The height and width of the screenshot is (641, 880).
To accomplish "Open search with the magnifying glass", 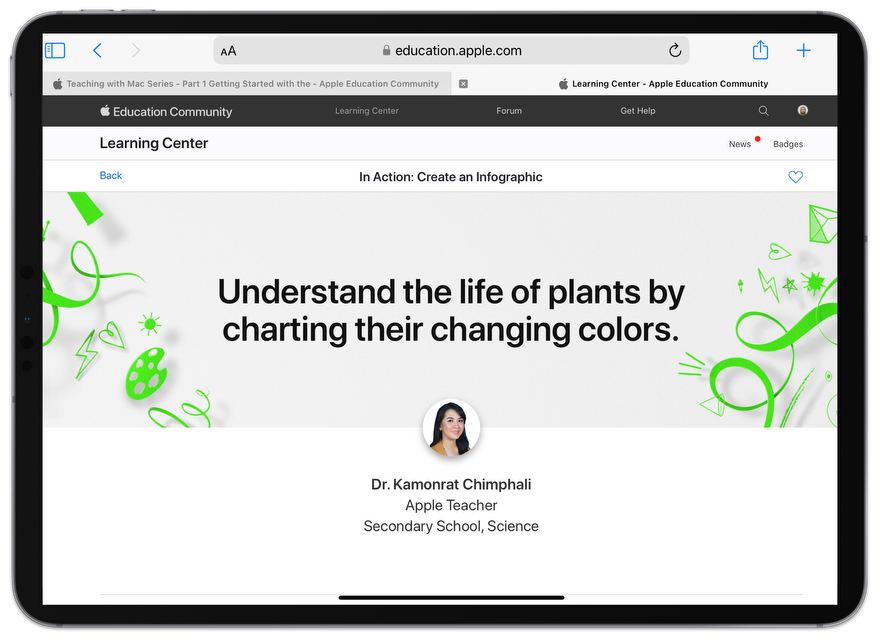I will [x=764, y=111].
